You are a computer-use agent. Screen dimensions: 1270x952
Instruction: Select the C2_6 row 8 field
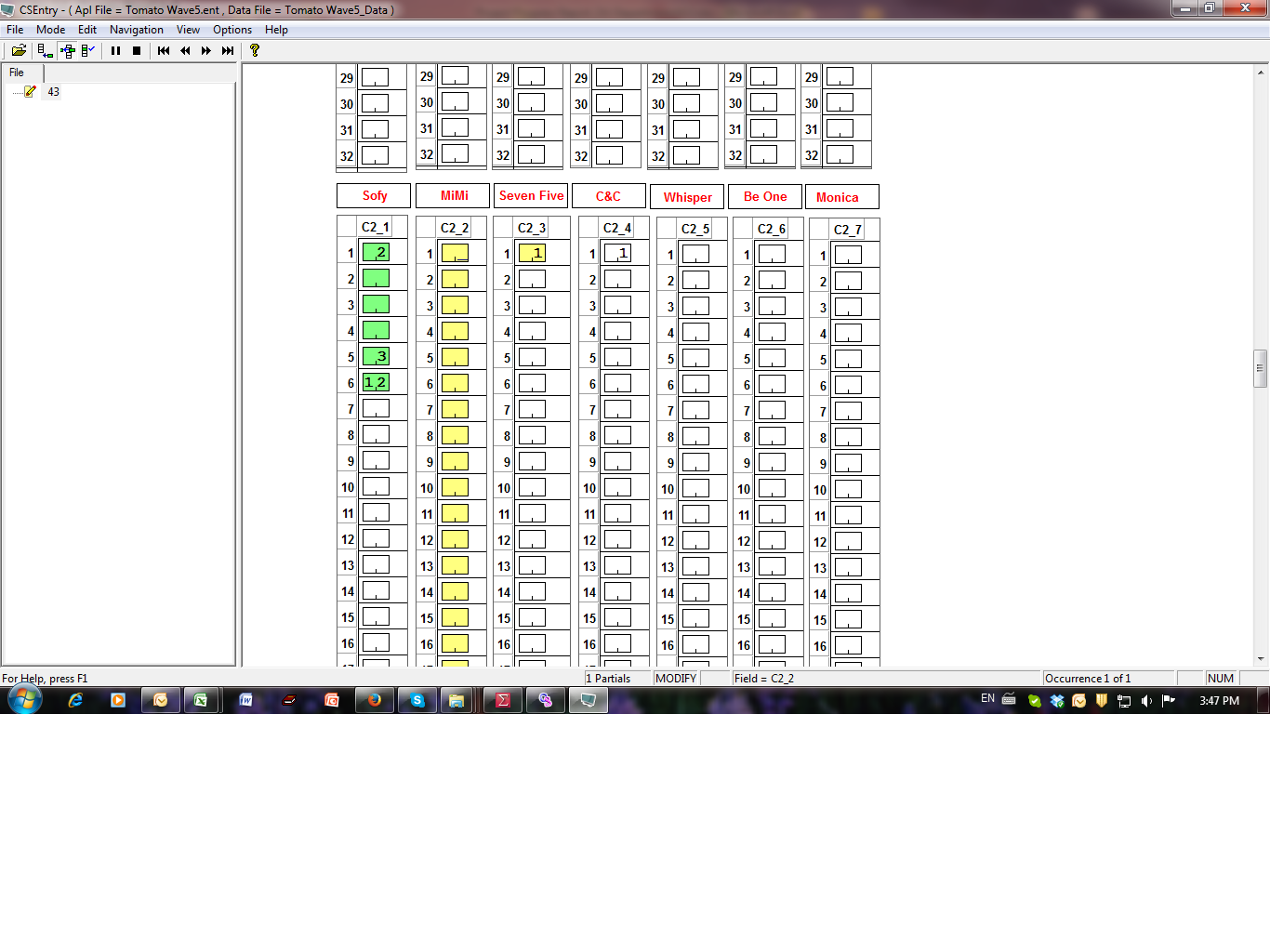(x=772, y=436)
